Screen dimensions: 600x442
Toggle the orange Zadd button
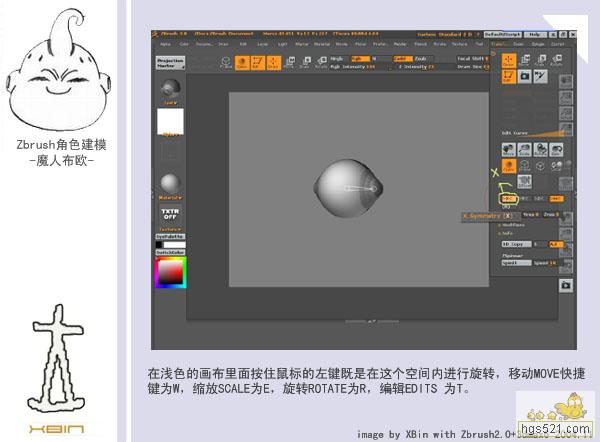403,59
